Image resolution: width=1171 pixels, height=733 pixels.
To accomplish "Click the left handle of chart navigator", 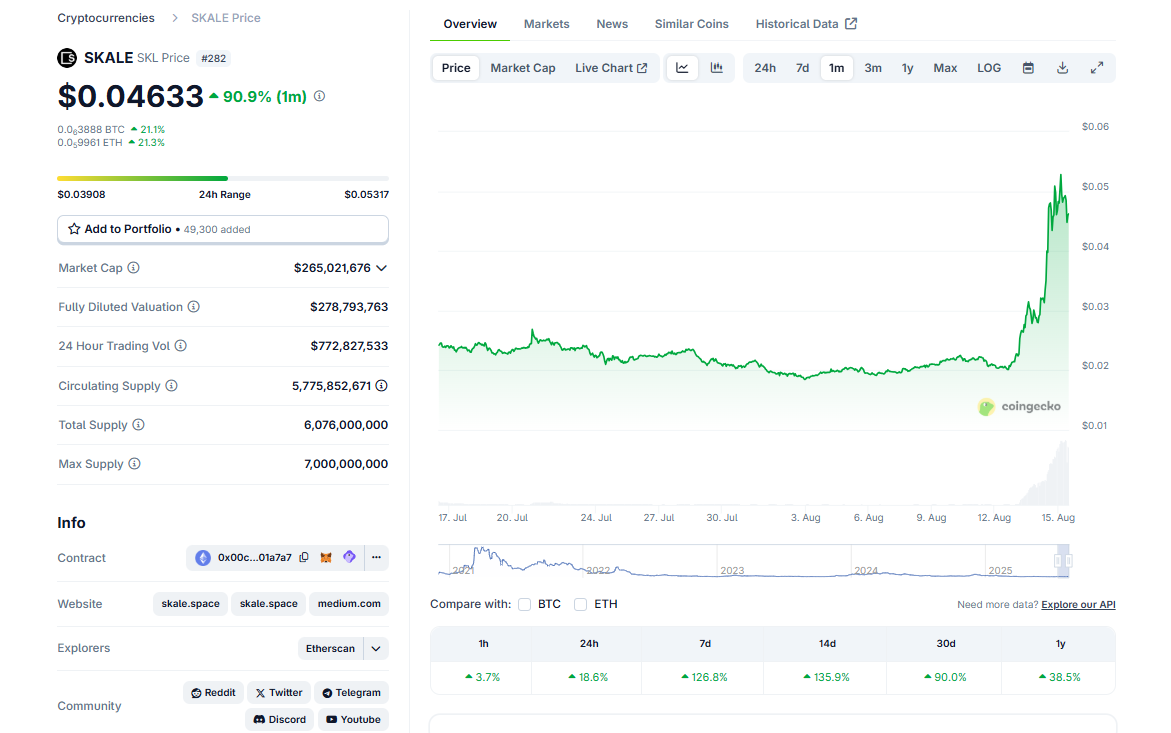I will (1057, 561).
